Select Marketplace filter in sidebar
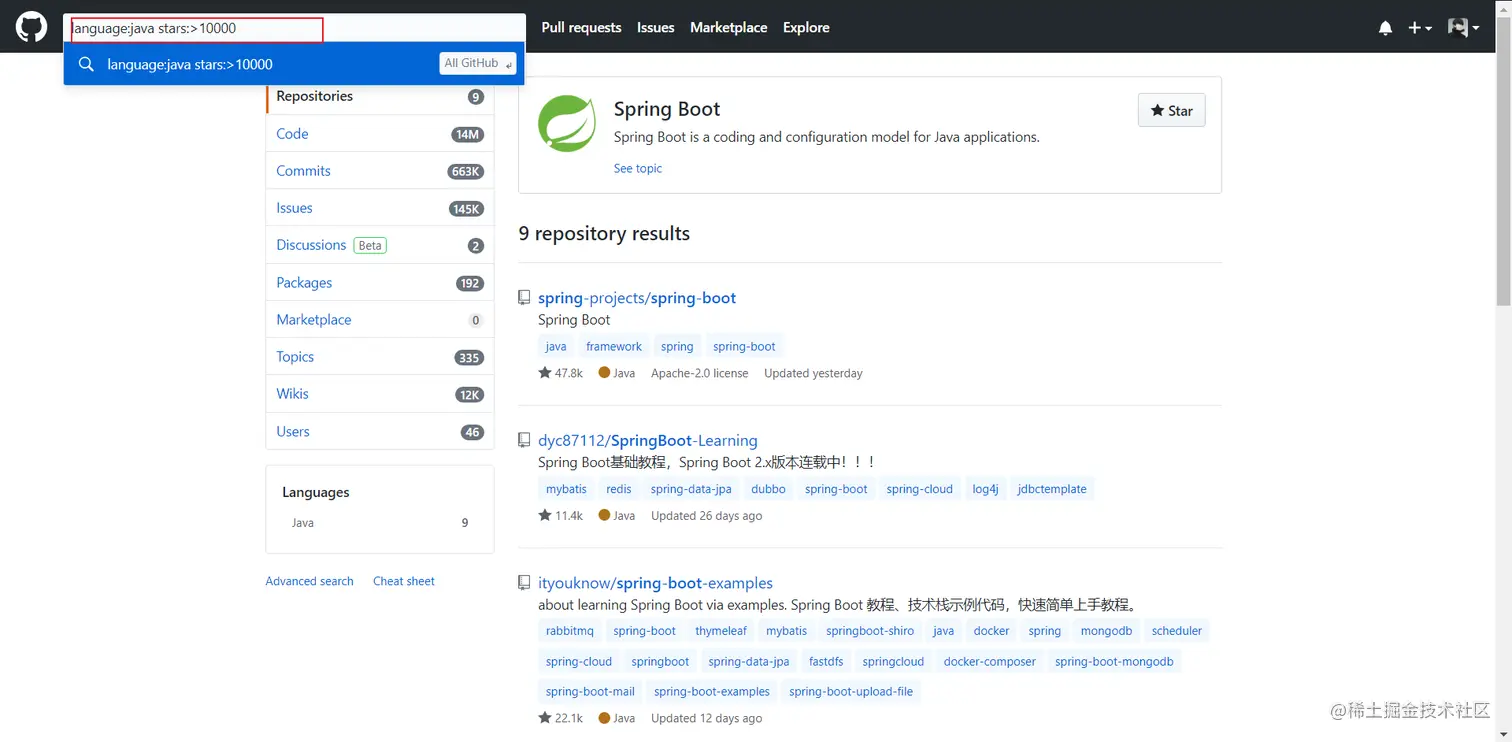 pos(380,320)
